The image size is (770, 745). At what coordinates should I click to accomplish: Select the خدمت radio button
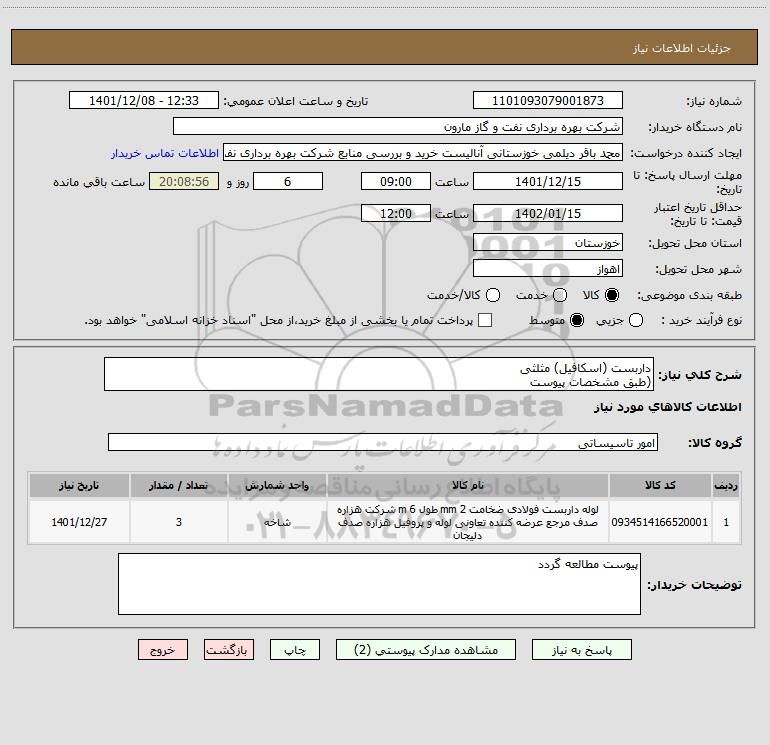(x=560, y=295)
